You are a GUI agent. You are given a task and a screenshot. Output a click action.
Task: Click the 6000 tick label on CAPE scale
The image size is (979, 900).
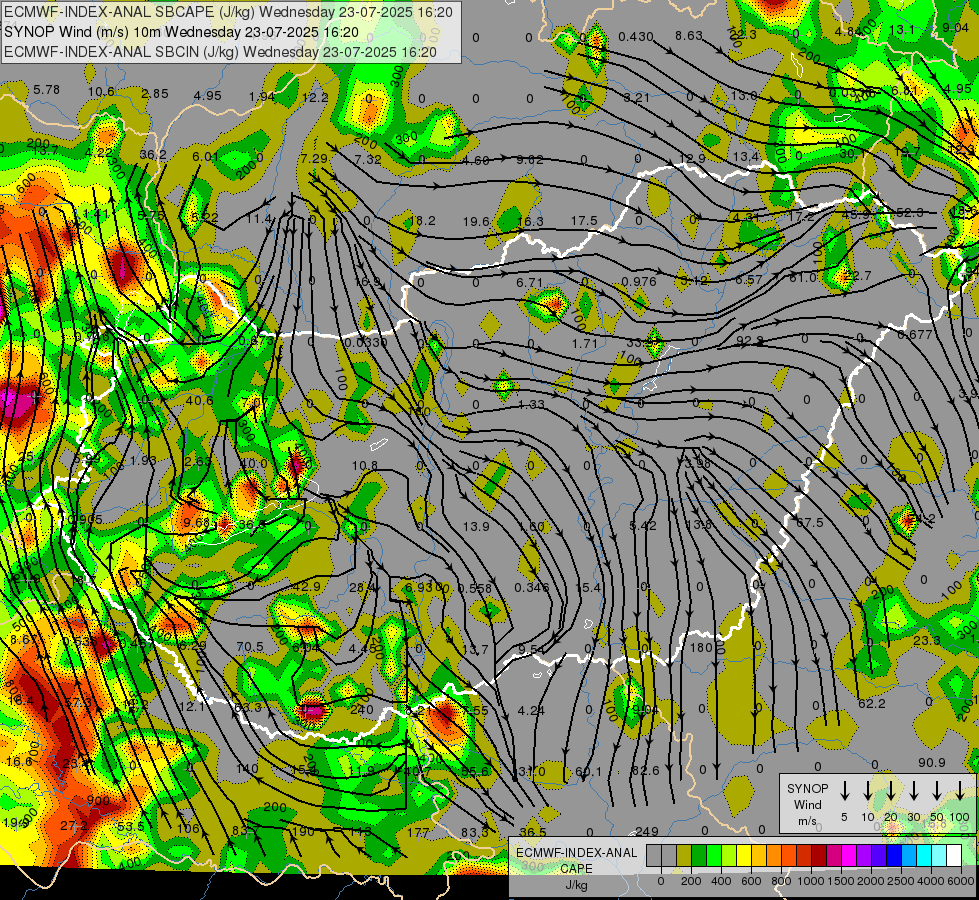960,881
